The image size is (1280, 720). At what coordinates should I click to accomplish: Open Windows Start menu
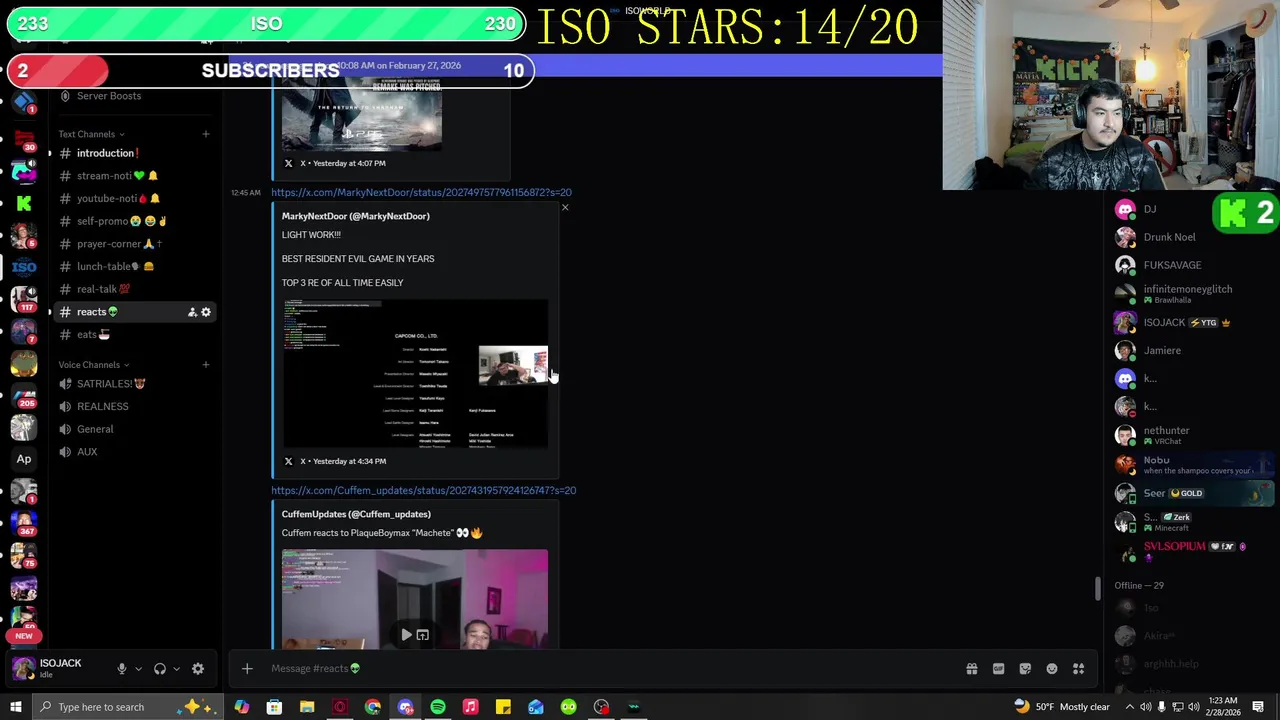click(15, 707)
